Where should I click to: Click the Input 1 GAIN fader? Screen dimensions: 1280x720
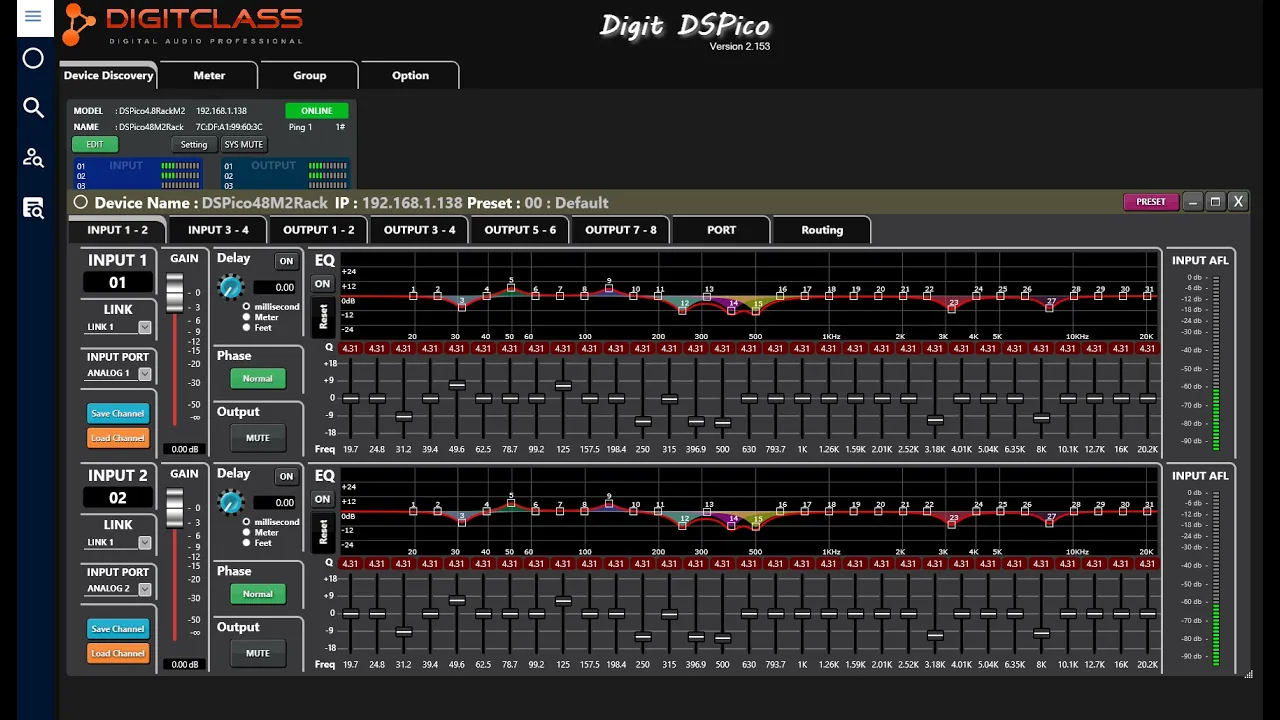175,293
